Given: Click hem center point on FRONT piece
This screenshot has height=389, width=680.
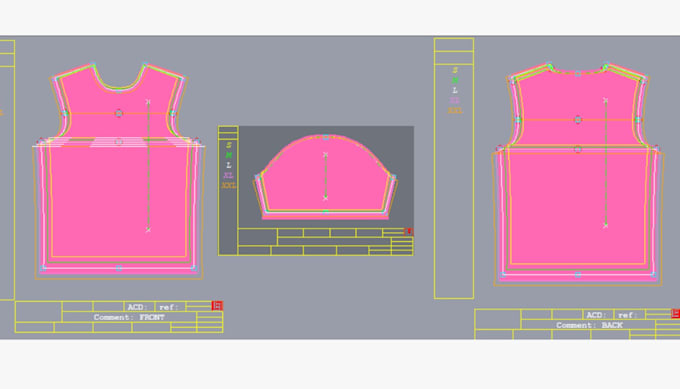Looking at the screenshot, I should coord(118,268).
